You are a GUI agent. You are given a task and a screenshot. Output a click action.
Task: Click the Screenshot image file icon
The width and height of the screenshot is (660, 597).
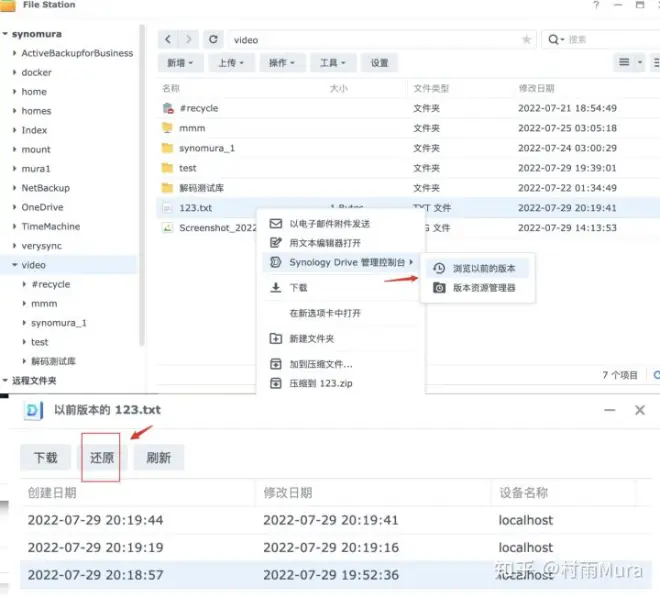(168, 228)
